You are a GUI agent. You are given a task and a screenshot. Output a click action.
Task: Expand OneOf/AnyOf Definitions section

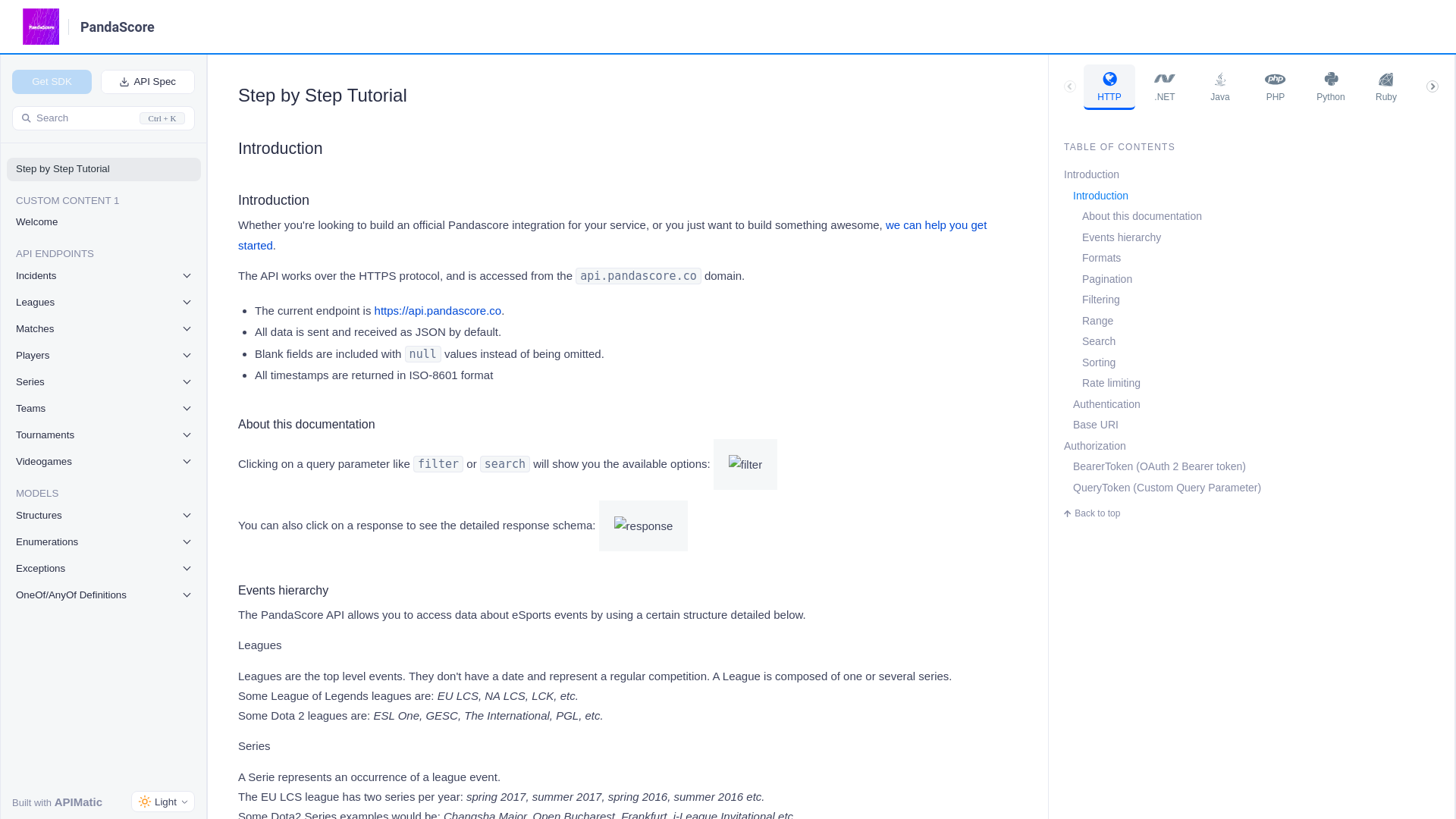click(104, 595)
